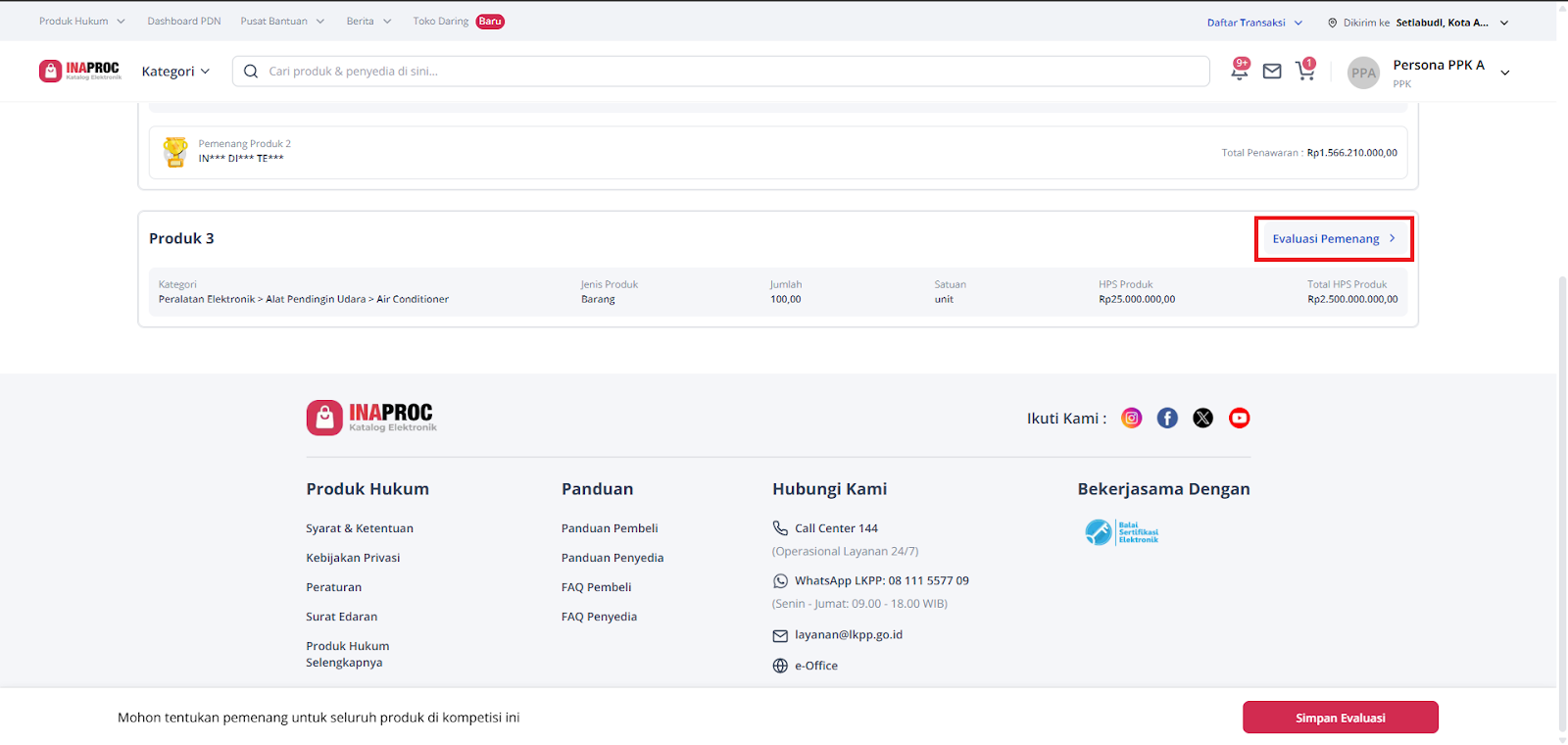Open the messages envelope icon
The height and width of the screenshot is (745, 1568).
click(x=1272, y=72)
